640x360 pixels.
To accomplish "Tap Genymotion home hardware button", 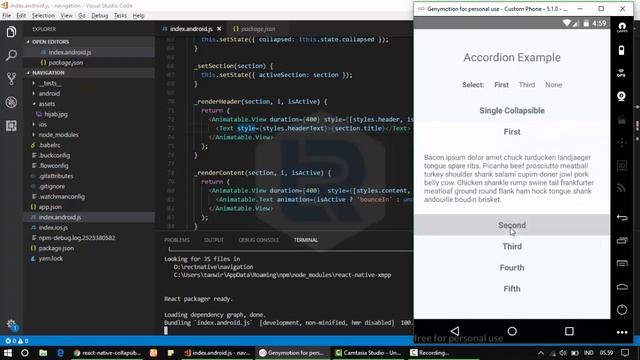I will 622,287.
